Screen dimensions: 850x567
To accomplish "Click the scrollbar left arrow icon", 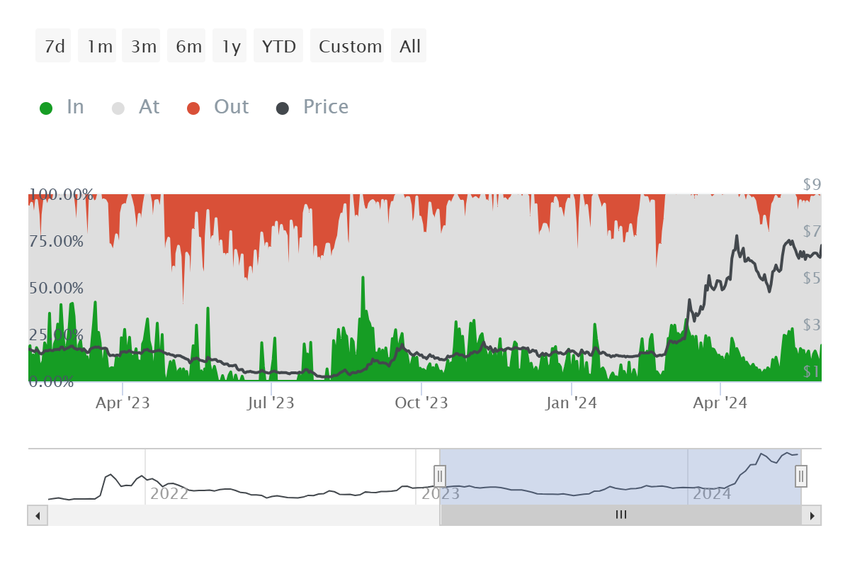I will (37, 516).
